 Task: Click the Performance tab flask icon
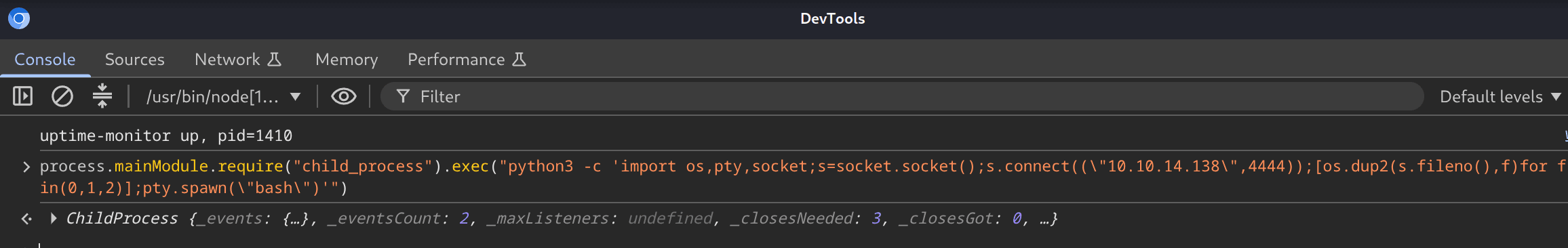click(x=520, y=60)
